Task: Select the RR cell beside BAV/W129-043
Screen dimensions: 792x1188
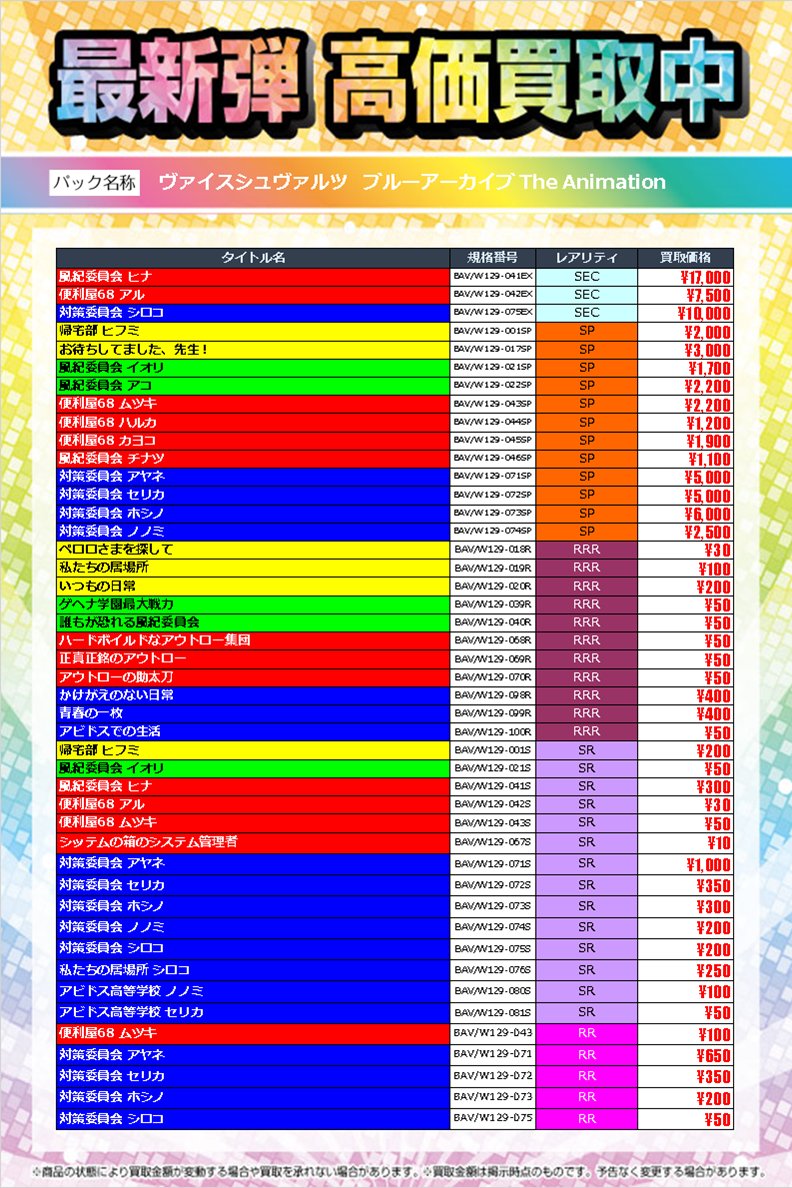Action: click(587, 1033)
